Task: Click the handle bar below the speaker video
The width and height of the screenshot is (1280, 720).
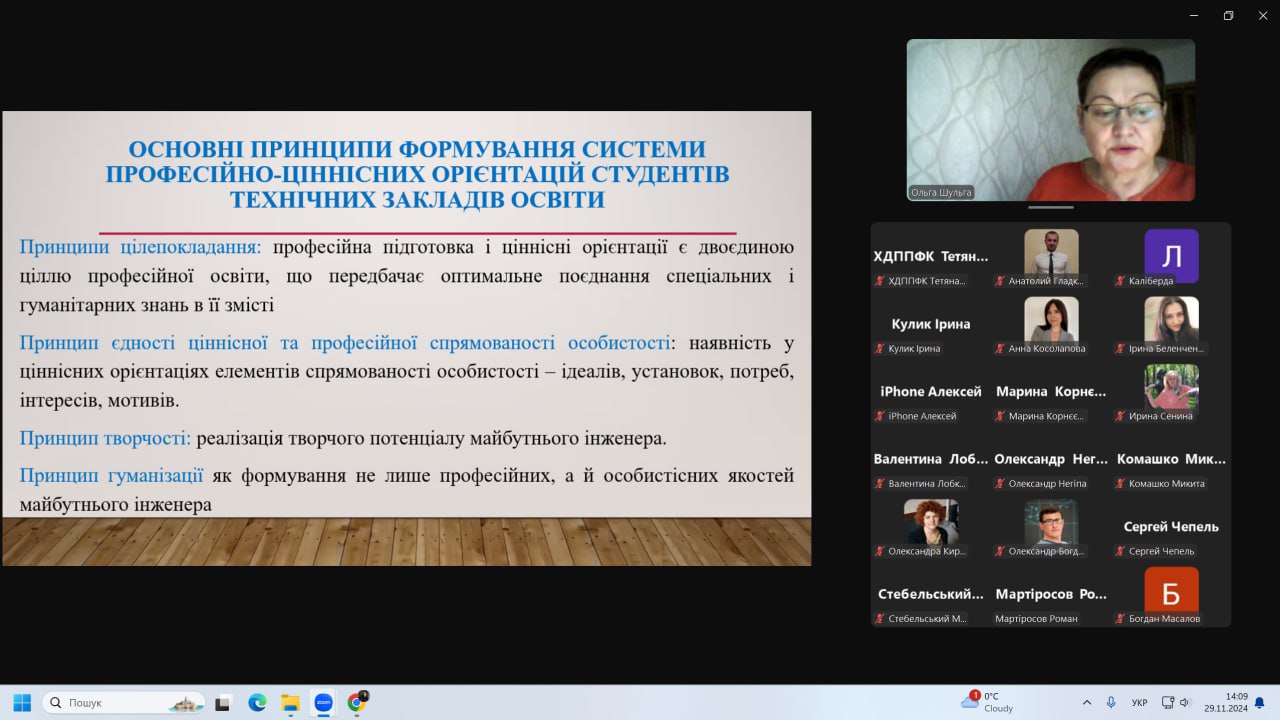Action: tap(1050, 208)
